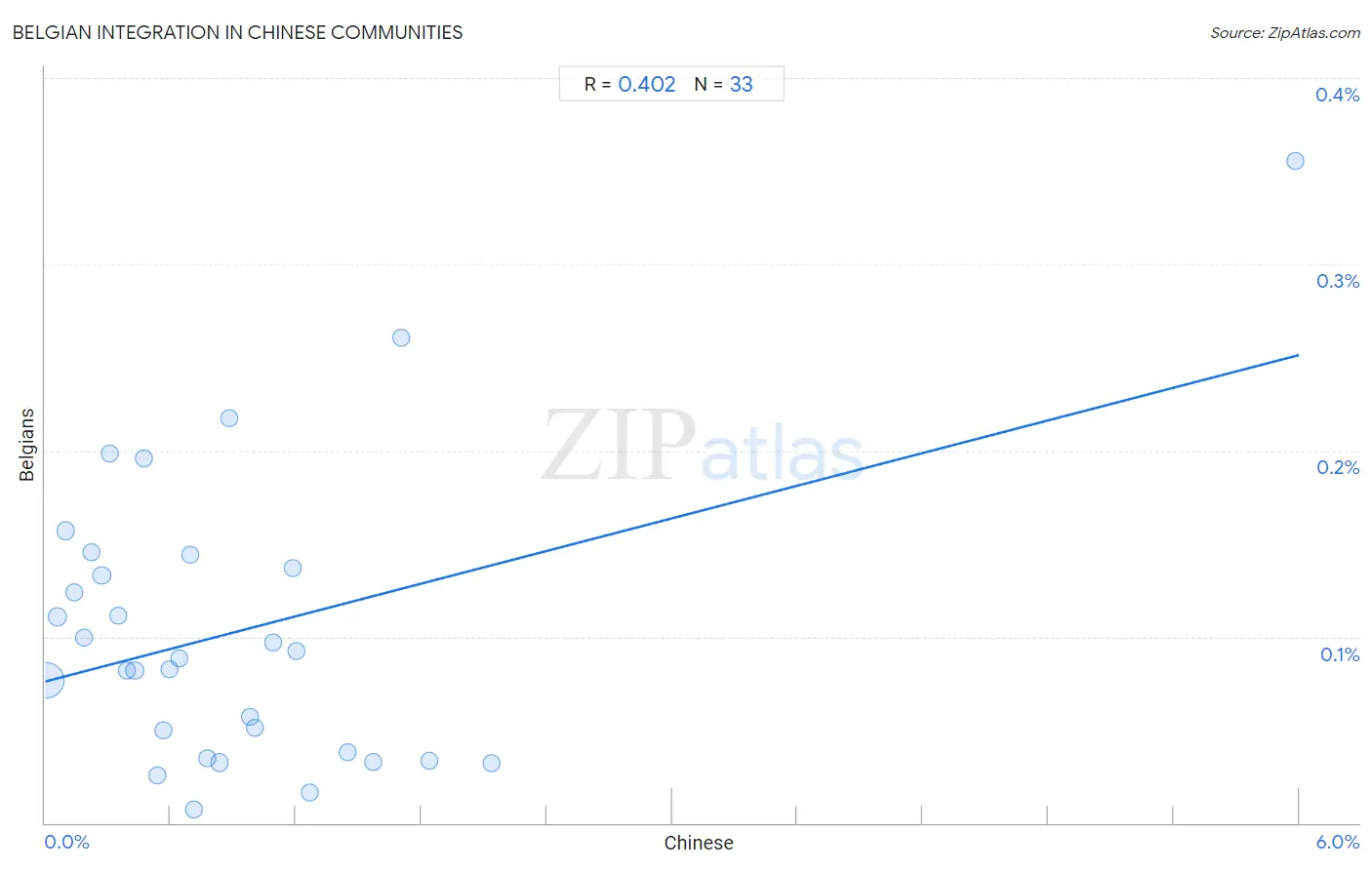Click the 0.3% y-axis tick label
Screen dimensions: 1372x870
(x=1337, y=281)
